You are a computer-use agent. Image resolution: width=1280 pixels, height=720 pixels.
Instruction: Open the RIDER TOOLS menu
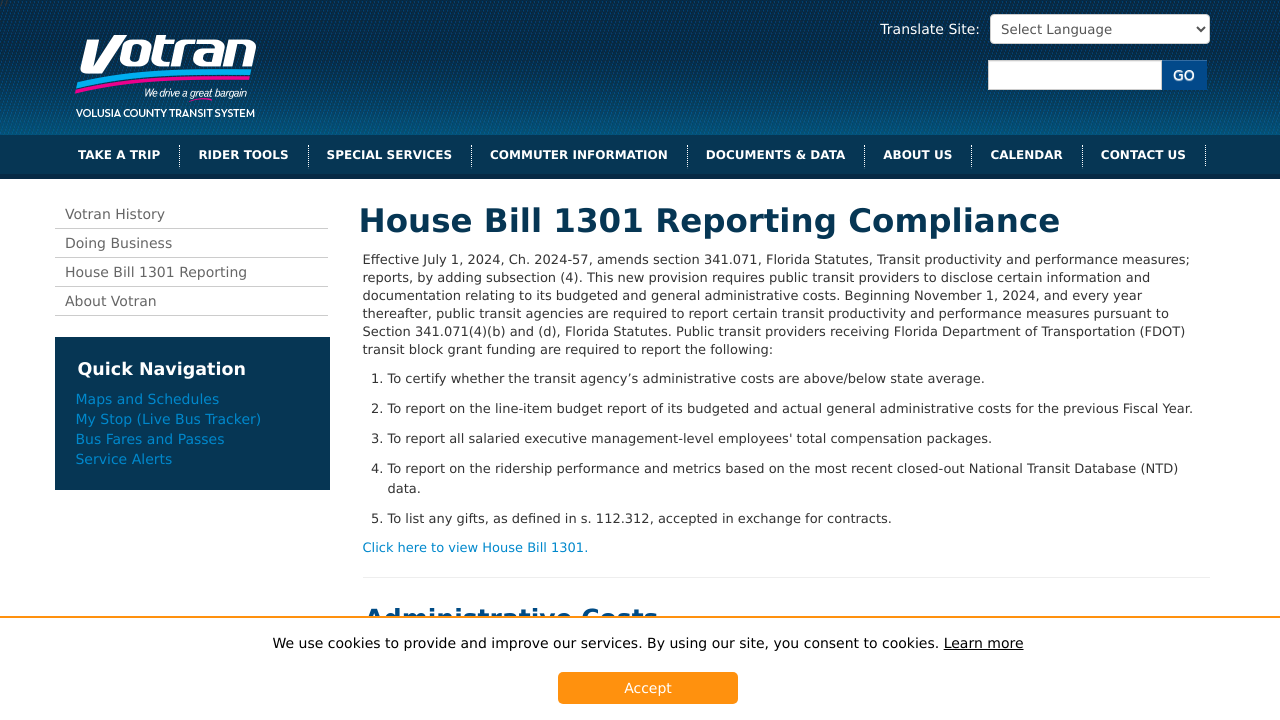243,155
